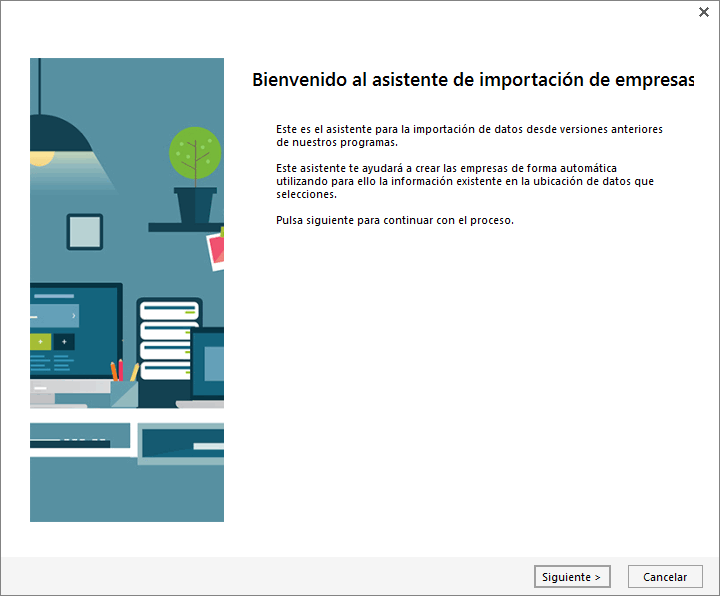Click the square picture frame on the wall

pyautogui.click(x=85, y=232)
